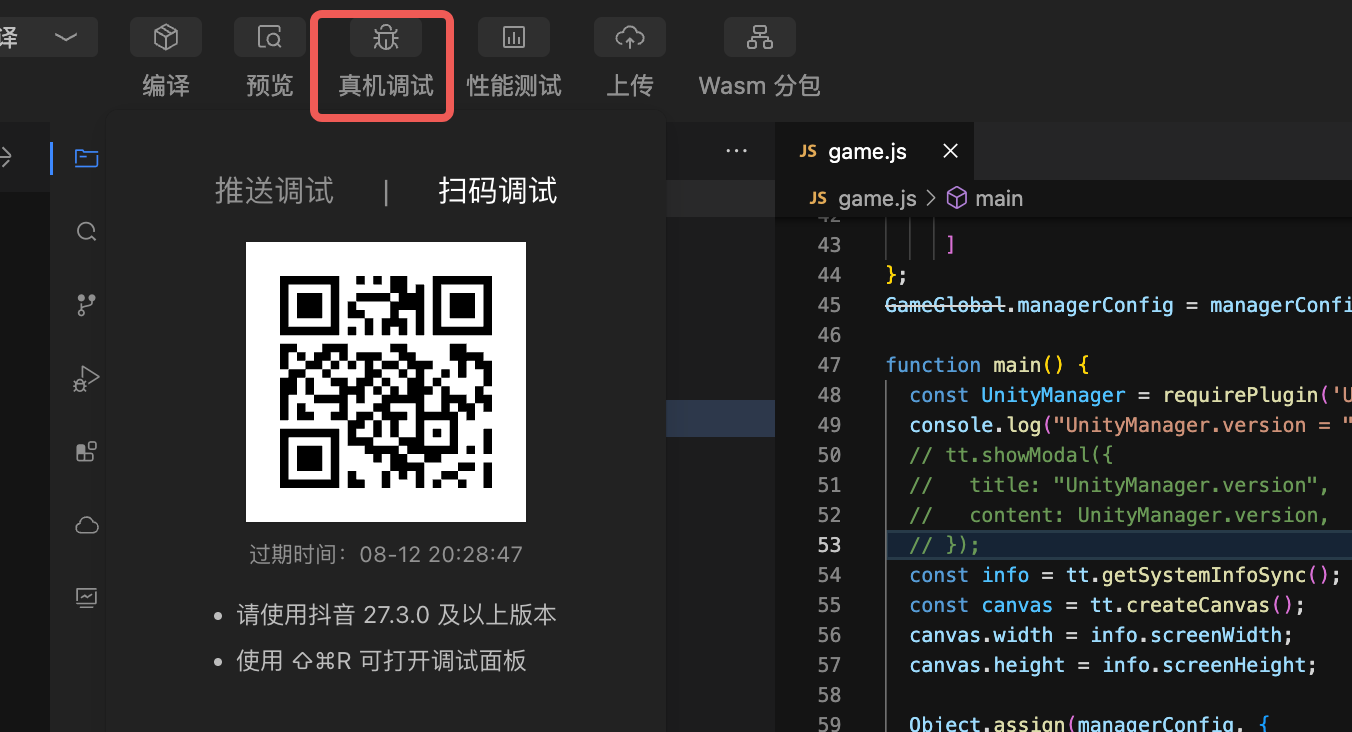Click the 上传 cloud upload icon
This screenshot has width=1352, height=732.
(630, 38)
